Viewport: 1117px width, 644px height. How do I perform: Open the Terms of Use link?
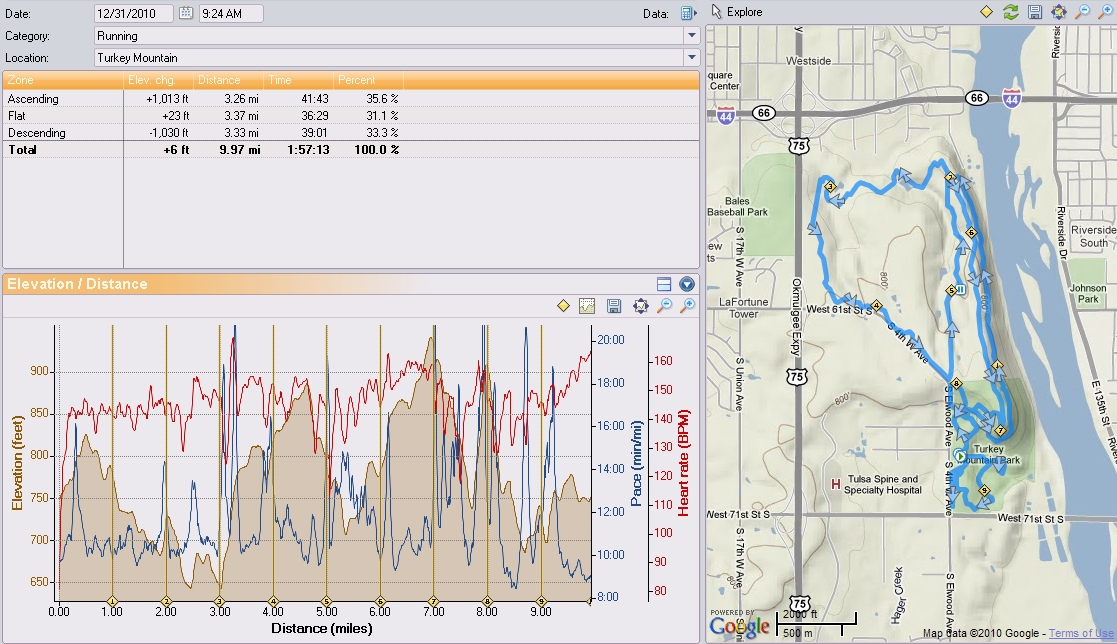pyautogui.click(x=1081, y=633)
